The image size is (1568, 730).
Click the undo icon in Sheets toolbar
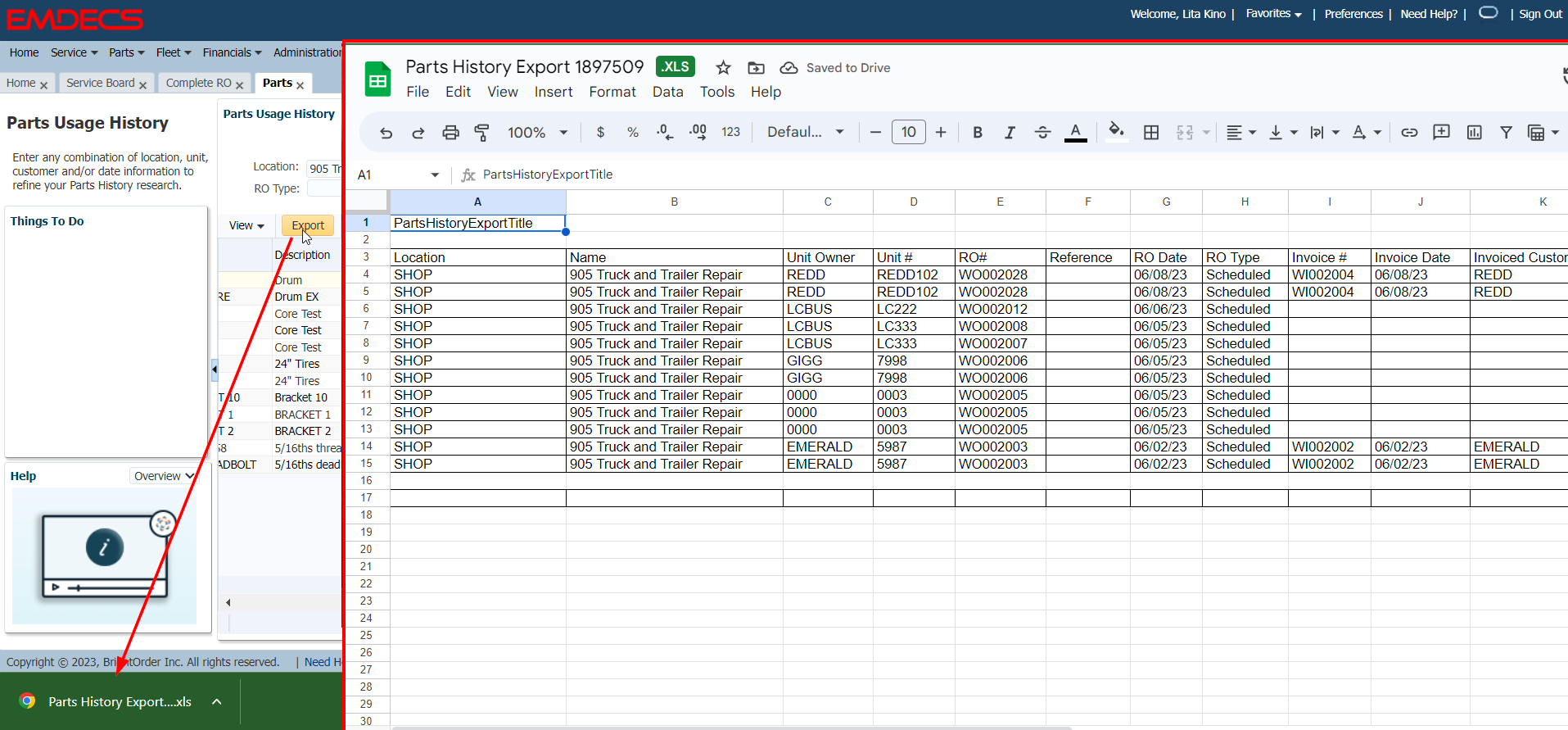[x=386, y=133]
